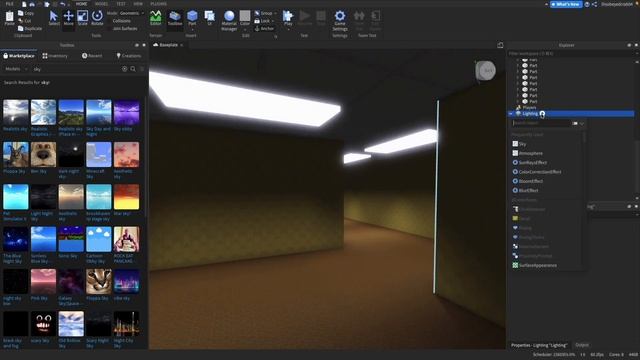Viewport: 640px width, 360px height.
Task: Click the view selector cube in viewport
Action: point(485,71)
